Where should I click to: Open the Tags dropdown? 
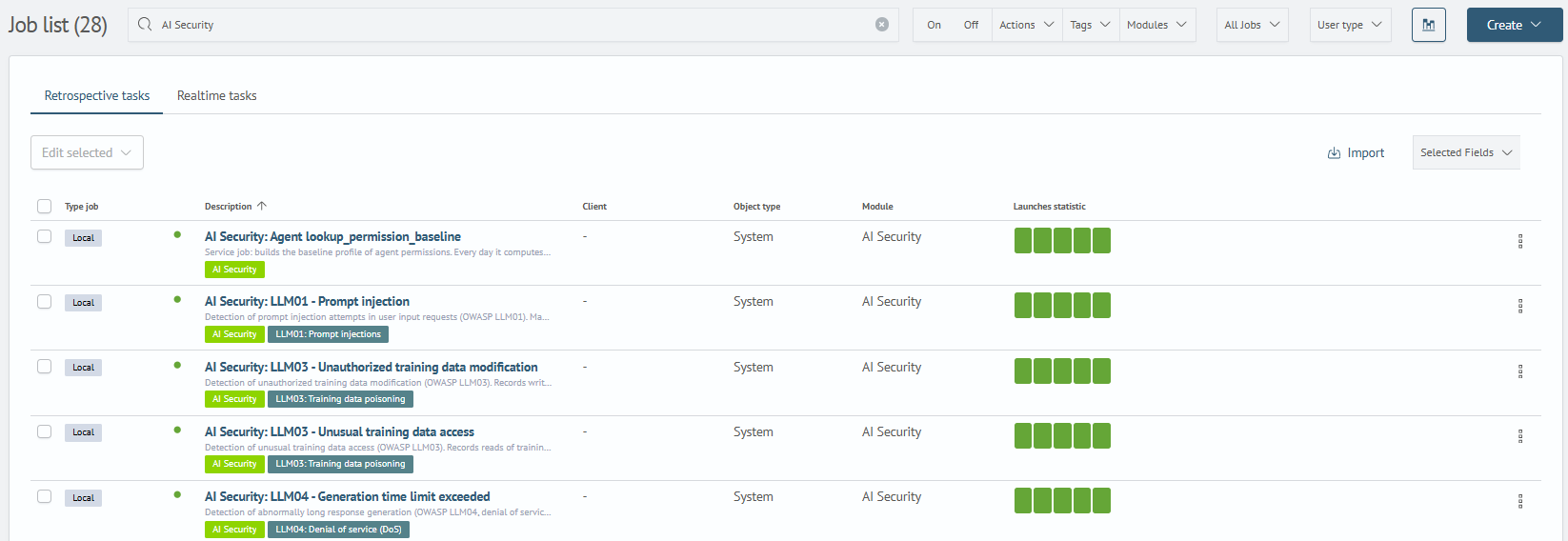pos(1091,25)
